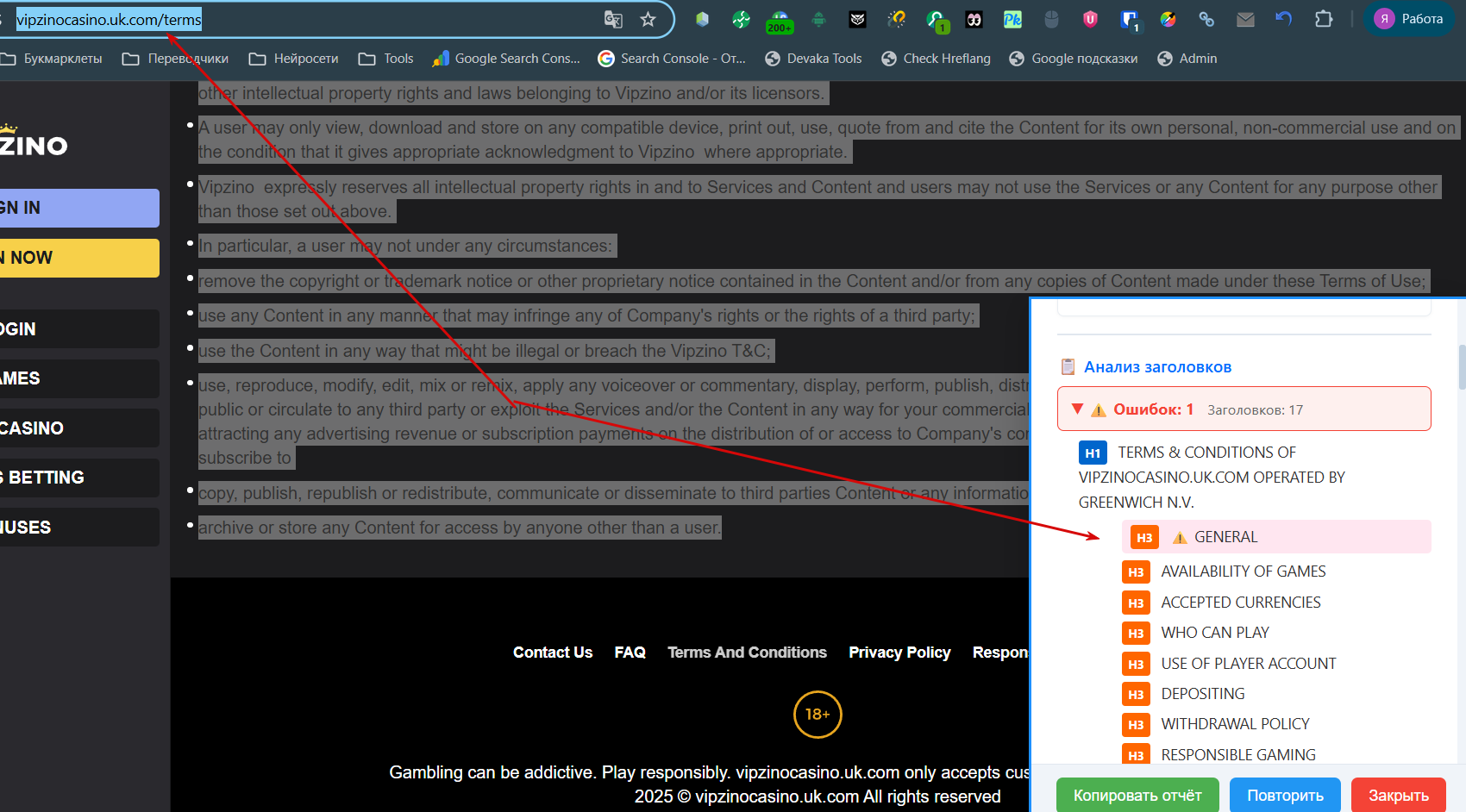The height and width of the screenshot is (812, 1466).
Task: Open the Tools bookmarks folder
Action: [386, 59]
